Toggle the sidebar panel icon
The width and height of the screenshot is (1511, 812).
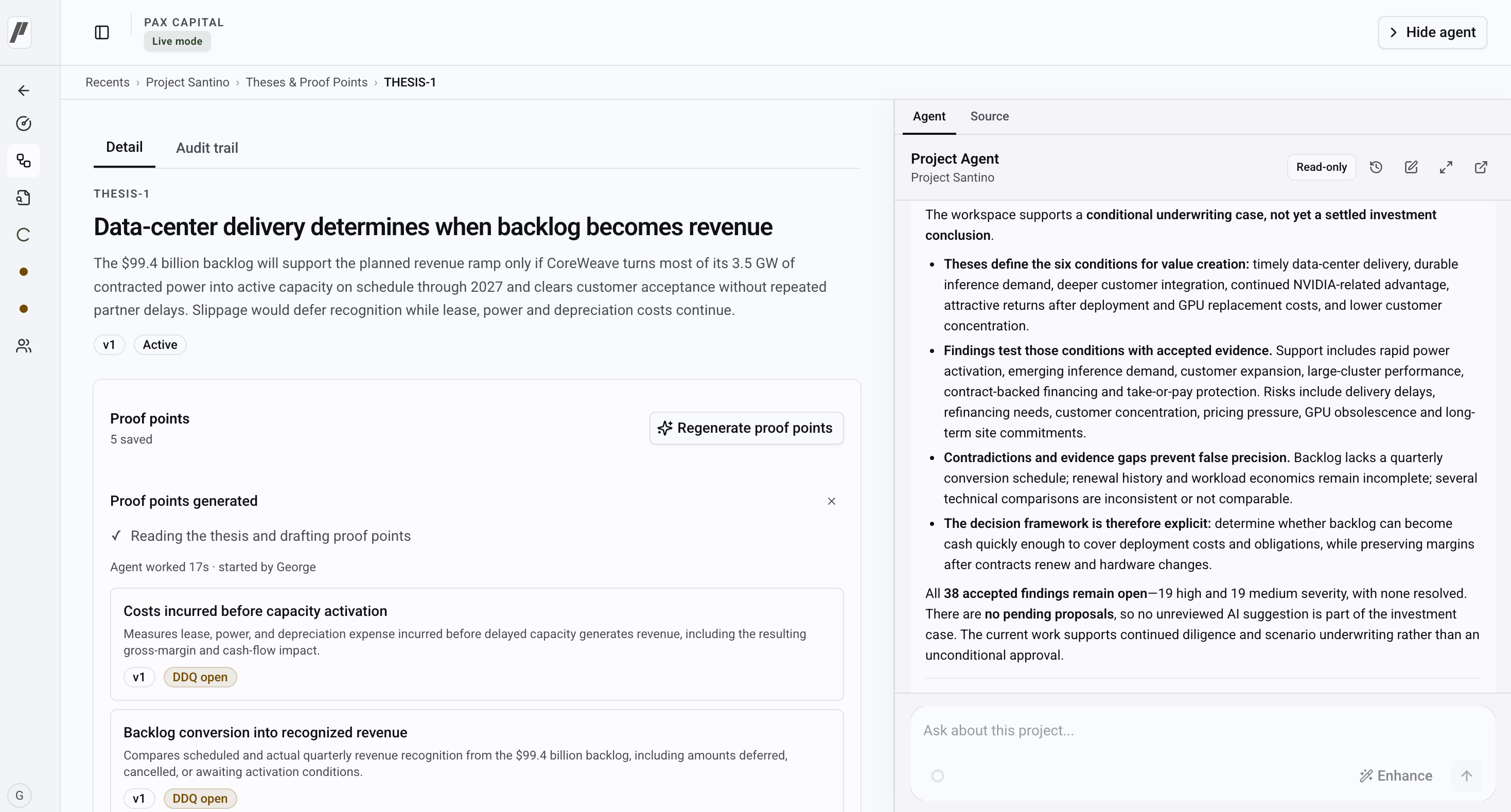(x=102, y=32)
